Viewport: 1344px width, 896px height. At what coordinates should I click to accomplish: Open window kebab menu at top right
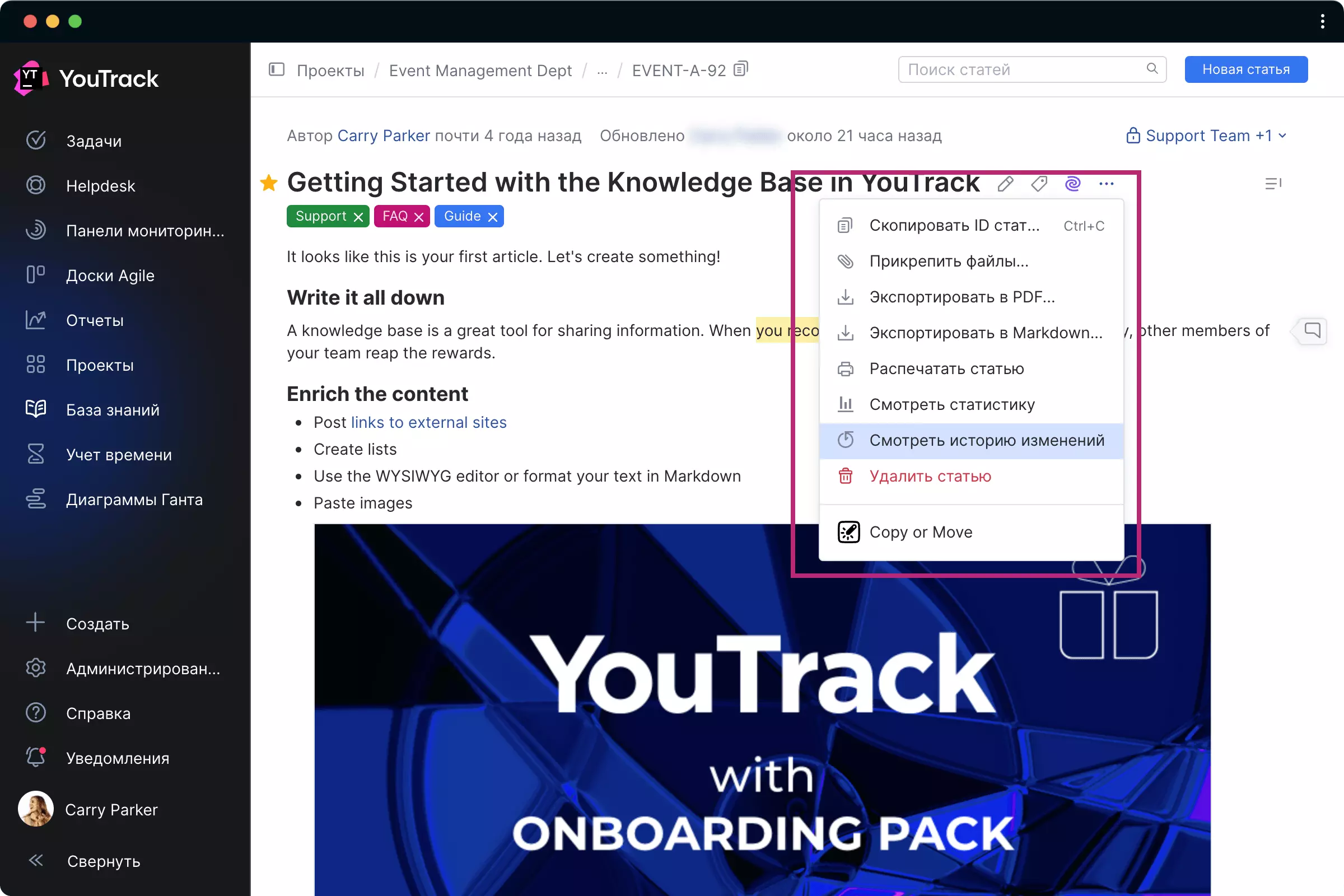pos(1322,22)
